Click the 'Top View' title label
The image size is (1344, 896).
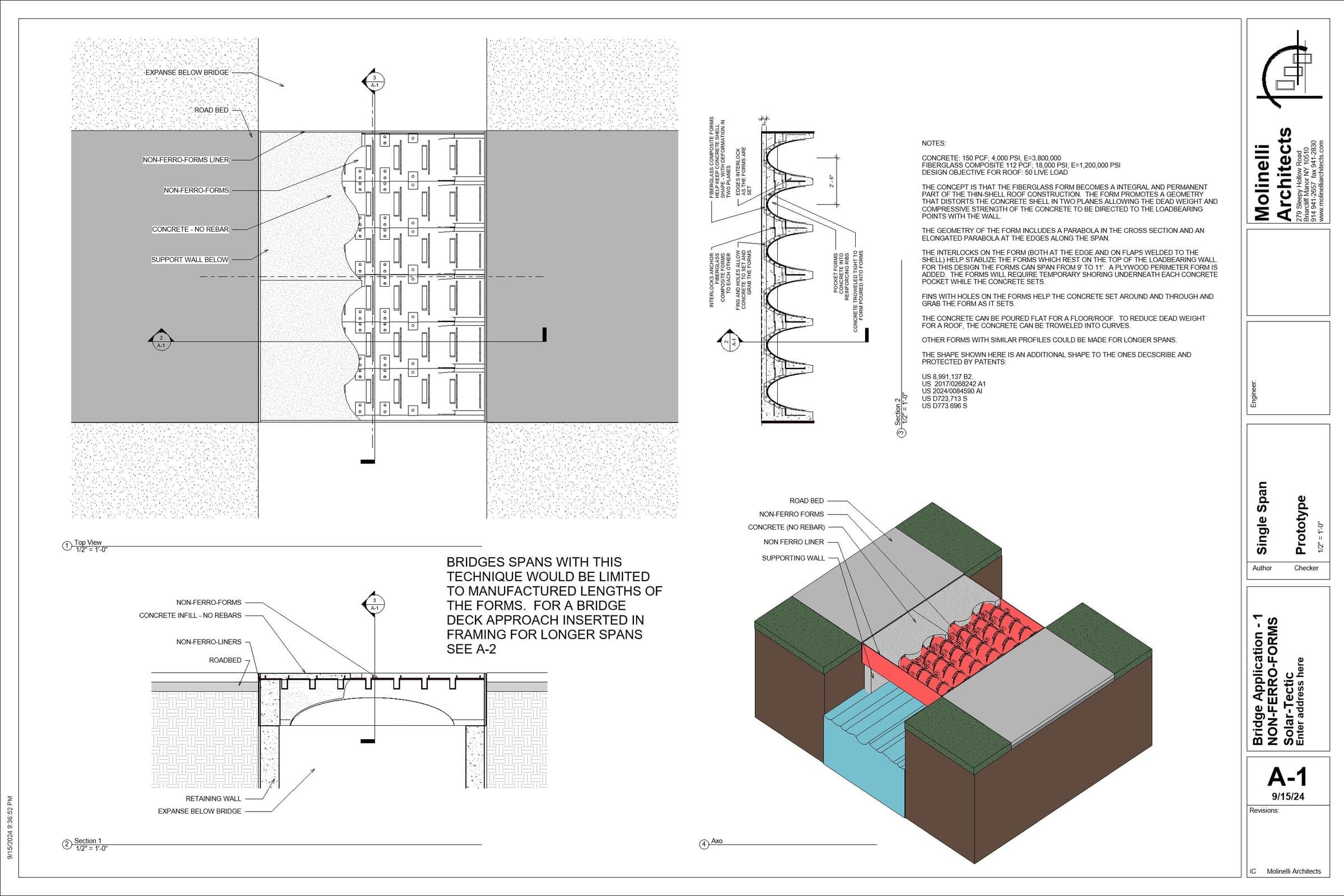88,542
